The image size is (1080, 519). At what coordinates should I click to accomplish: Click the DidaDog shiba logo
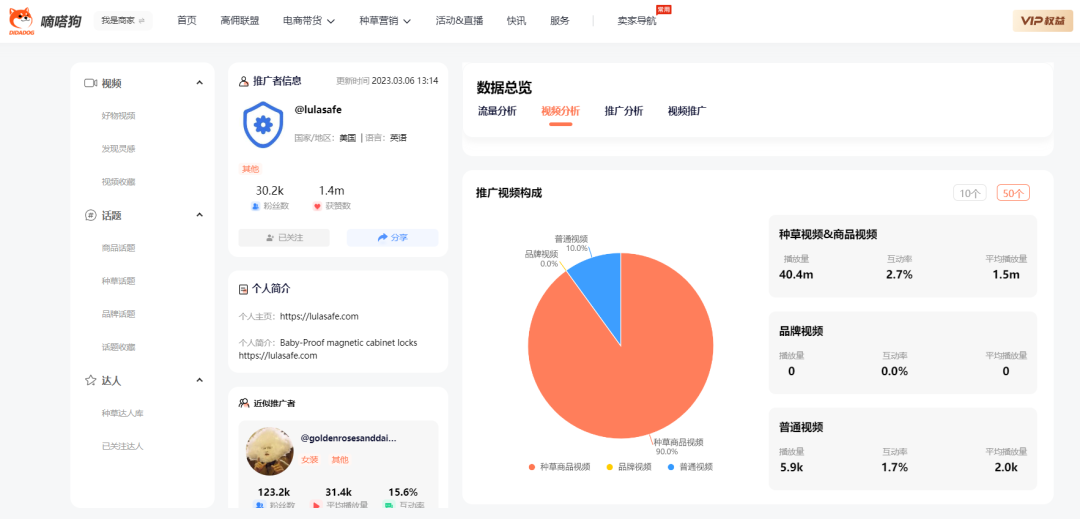21,21
